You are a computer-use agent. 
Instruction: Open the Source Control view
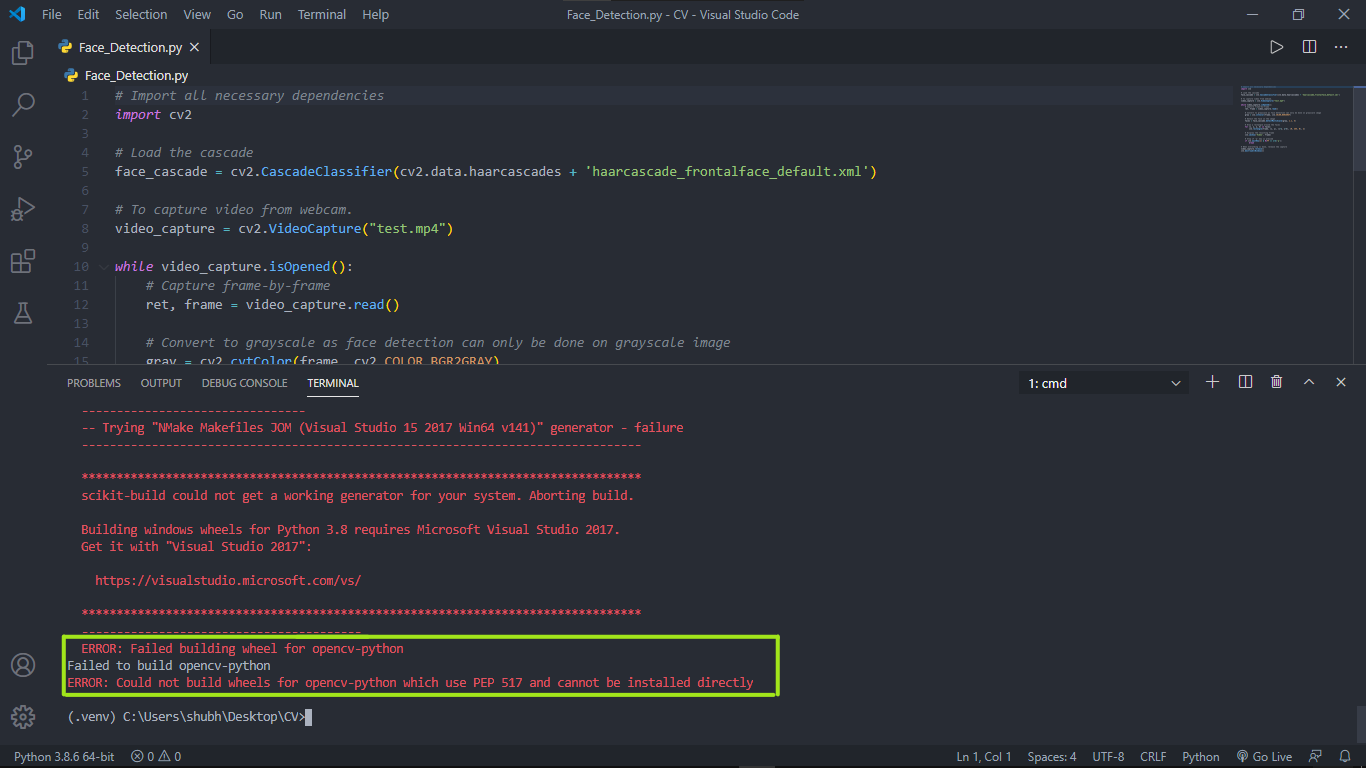tap(22, 156)
